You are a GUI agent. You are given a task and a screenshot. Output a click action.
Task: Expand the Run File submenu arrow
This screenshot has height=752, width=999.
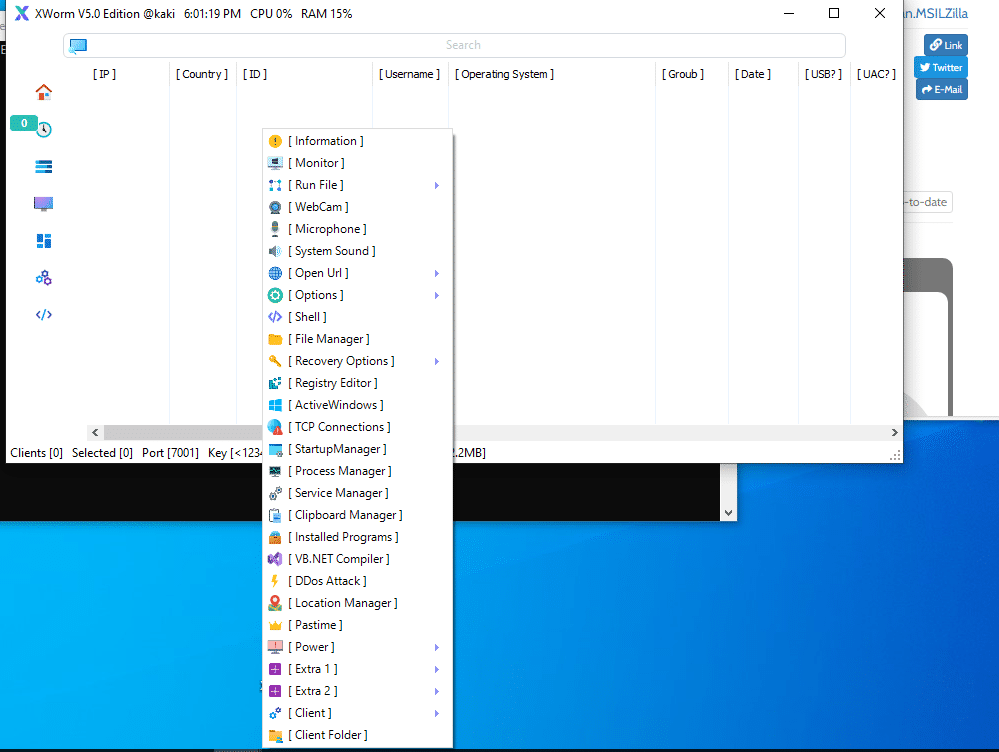437,185
